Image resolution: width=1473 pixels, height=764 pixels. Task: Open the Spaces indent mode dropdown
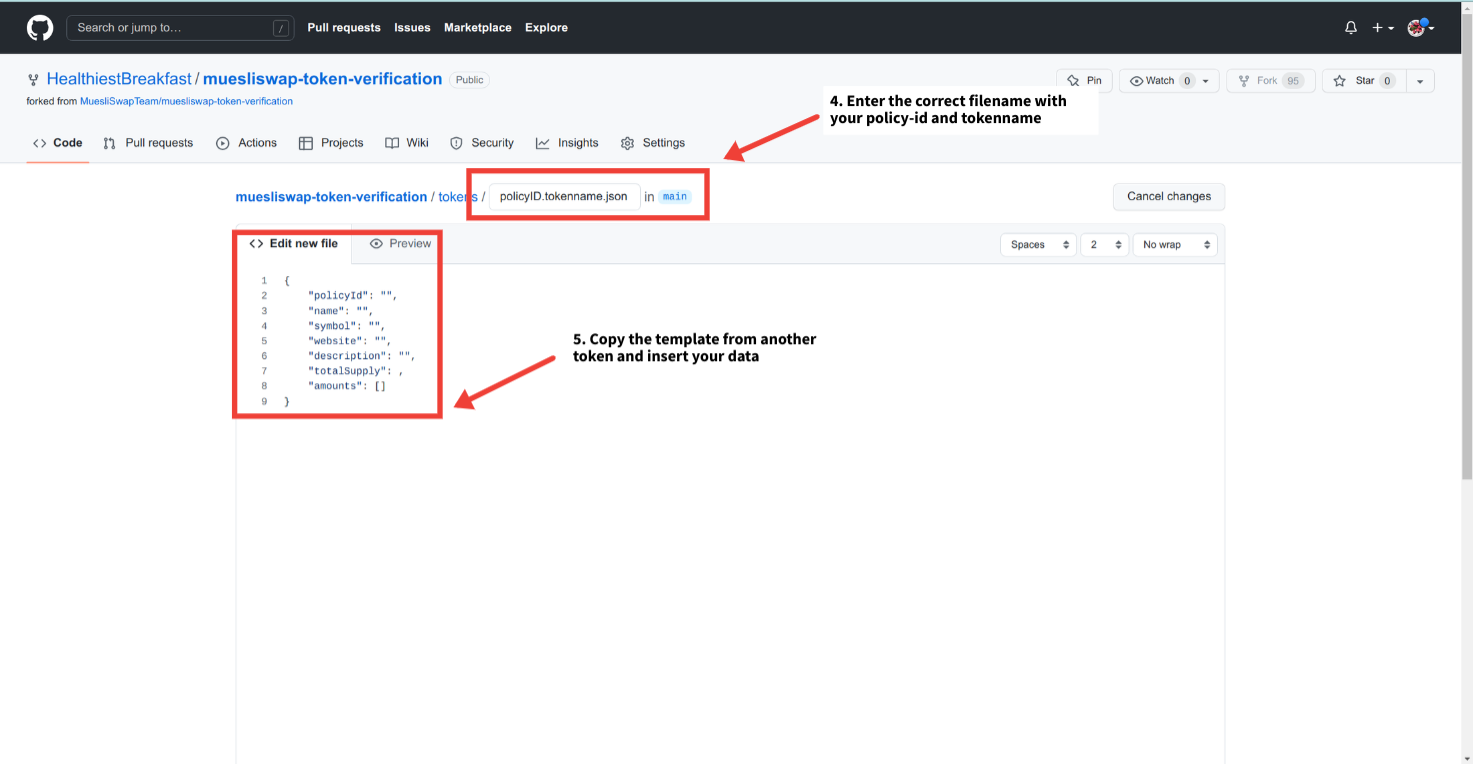(1038, 245)
